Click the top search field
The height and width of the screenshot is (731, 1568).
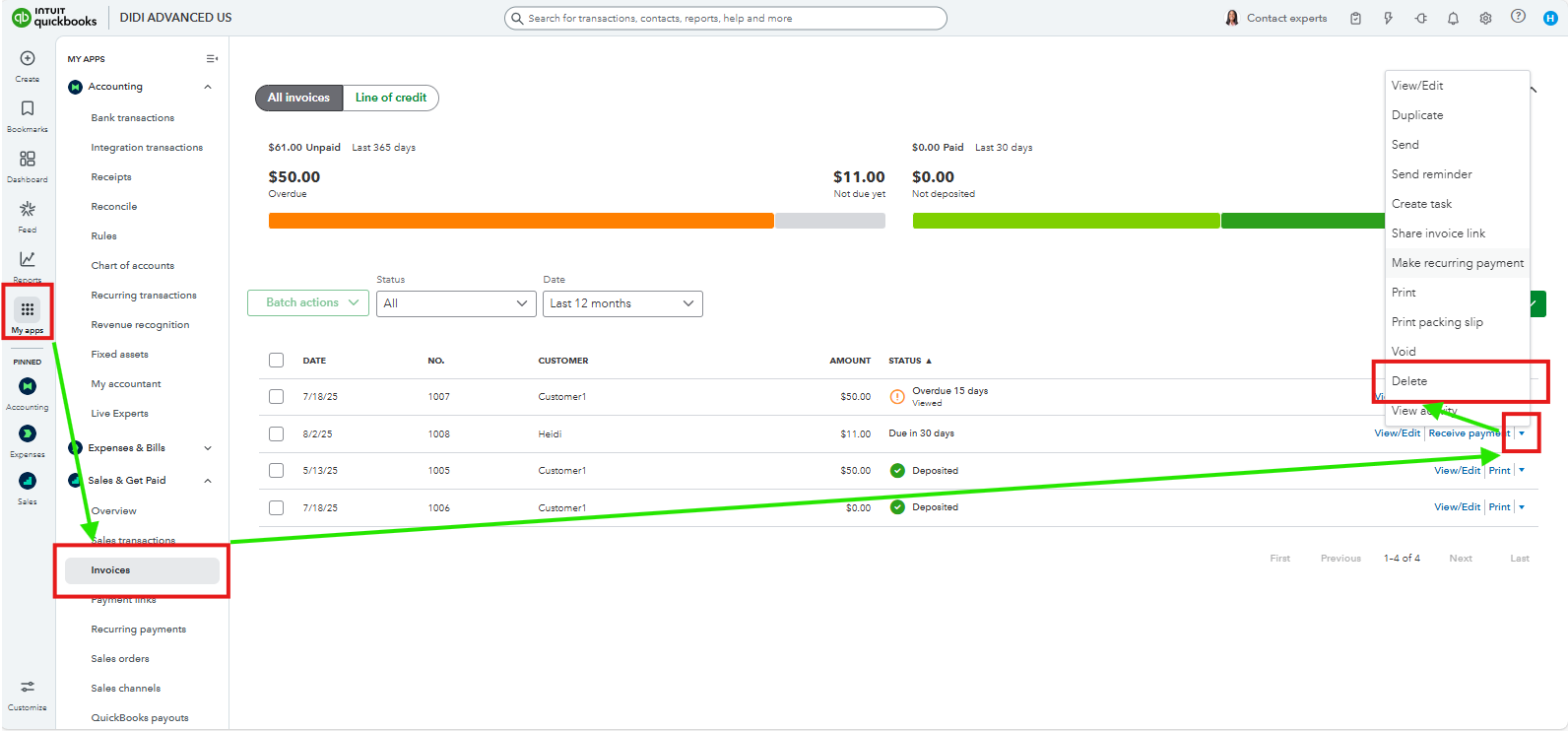(x=726, y=18)
